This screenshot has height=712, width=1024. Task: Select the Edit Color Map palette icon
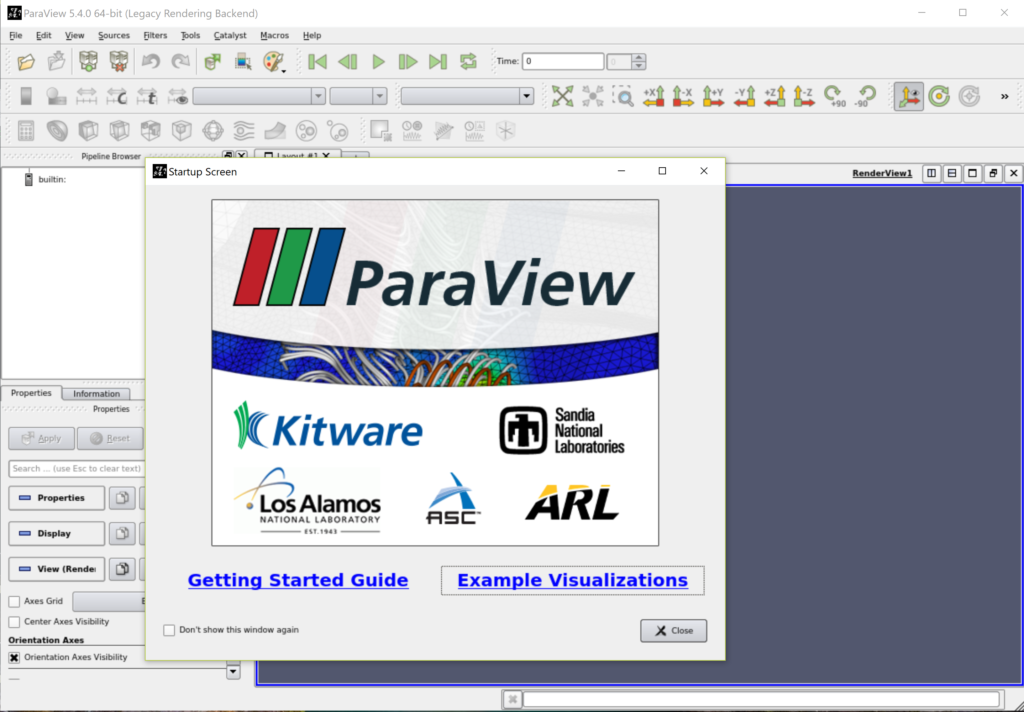(273, 62)
